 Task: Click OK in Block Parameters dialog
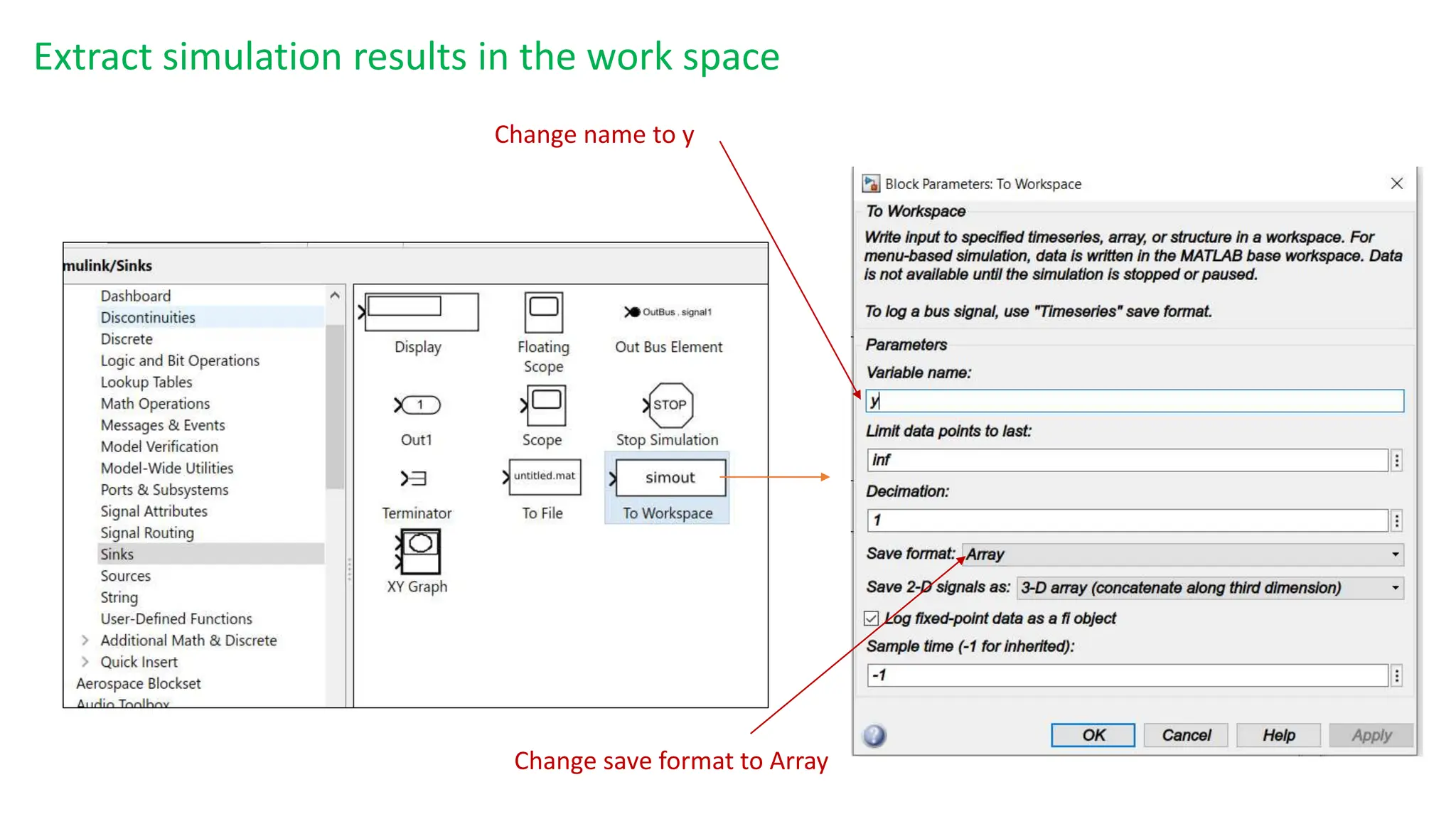[x=1093, y=735]
